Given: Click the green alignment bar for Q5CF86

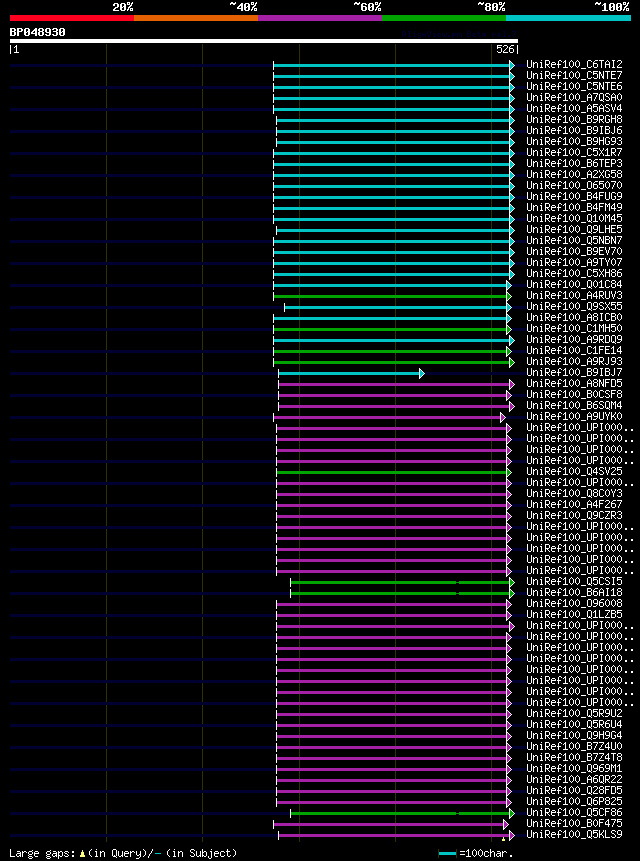Looking at the screenshot, I should (x=402, y=813).
